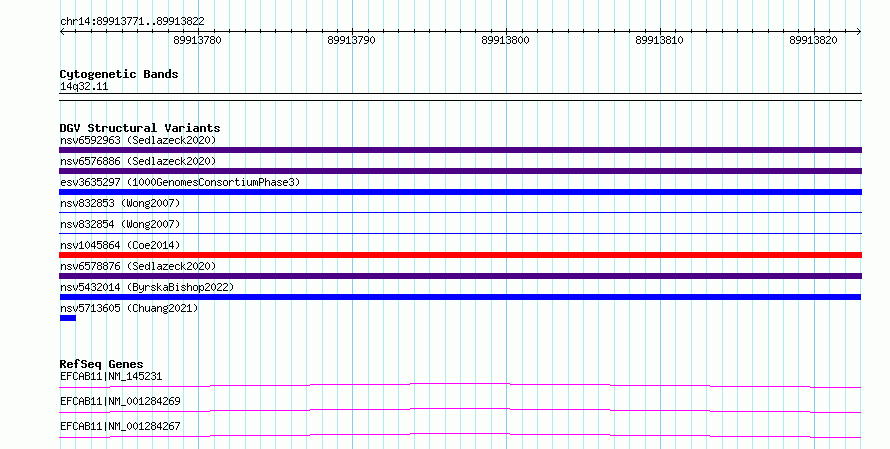The width and height of the screenshot is (890, 449).
Task: Click the thin blue line under nsv832853
Action: 460,212
